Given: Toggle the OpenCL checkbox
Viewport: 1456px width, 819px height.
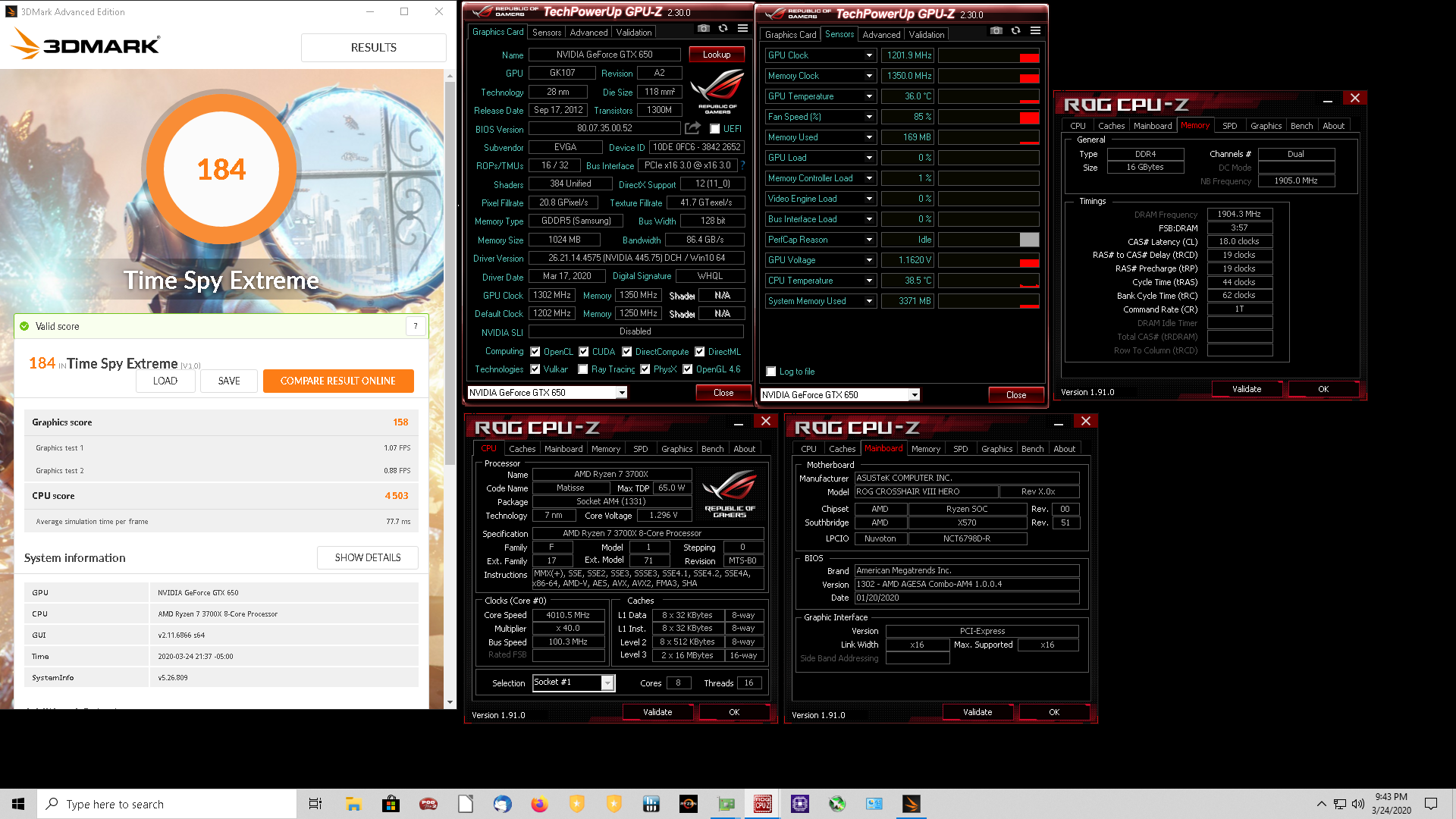Looking at the screenshot, I should 535,352.
